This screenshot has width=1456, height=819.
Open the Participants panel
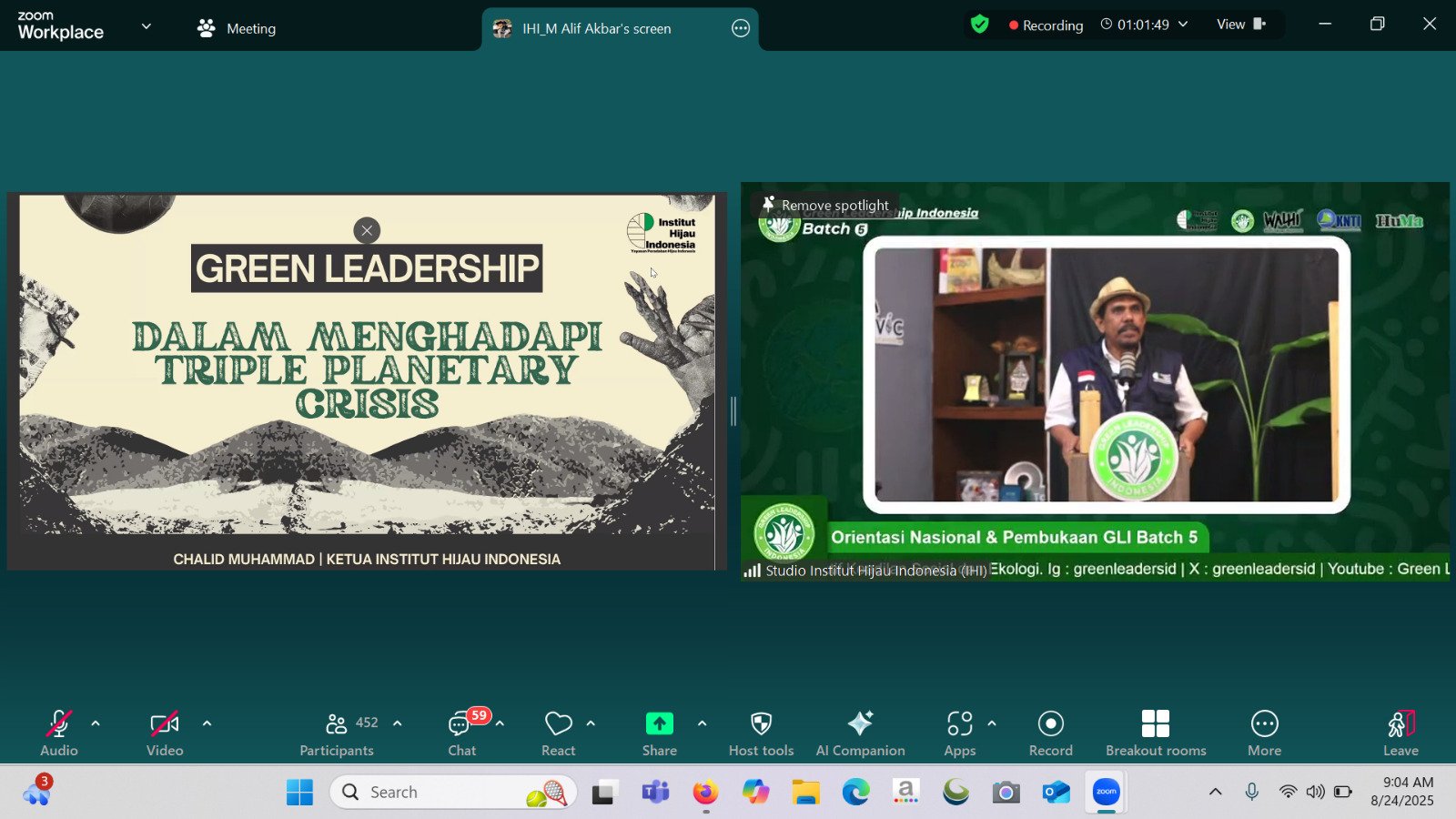(x=337, y=733)
